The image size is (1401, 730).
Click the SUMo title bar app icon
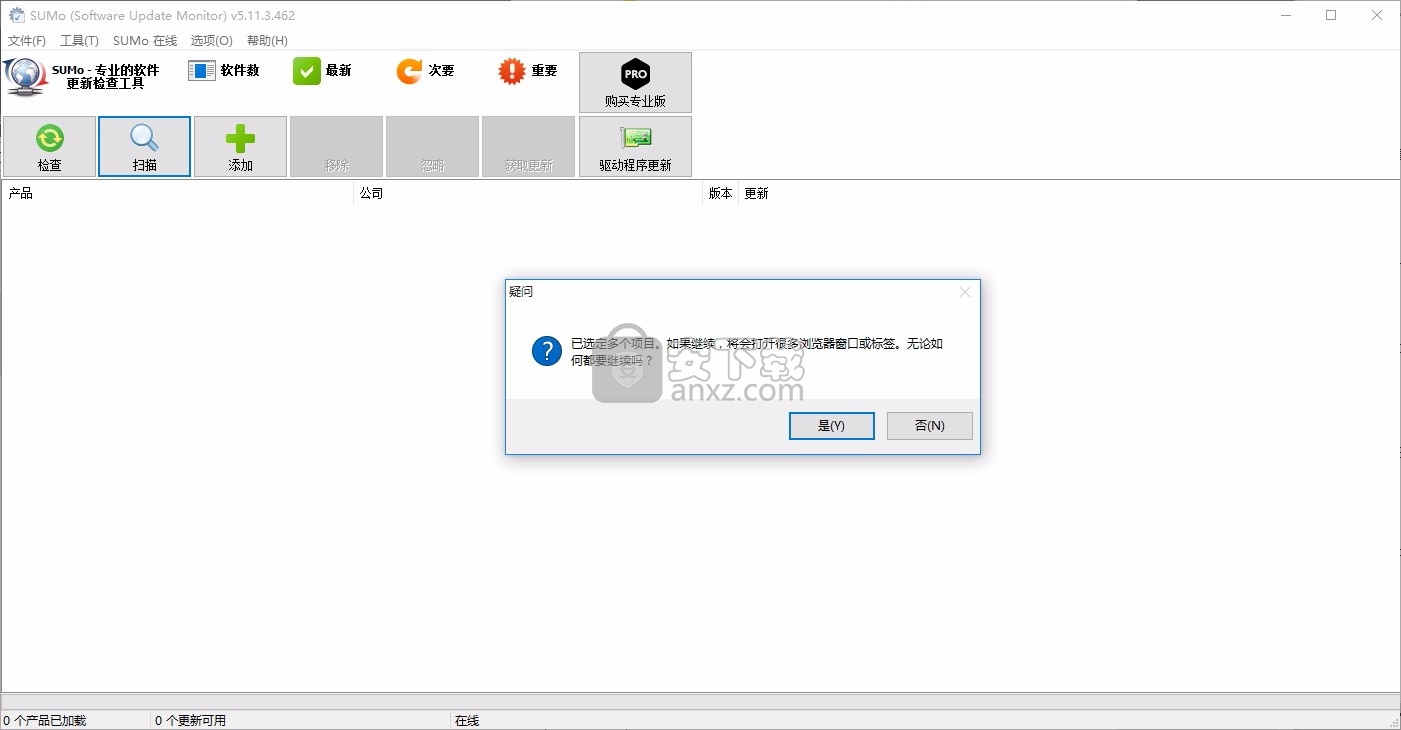pyautogui.click(x=17, y=15)
